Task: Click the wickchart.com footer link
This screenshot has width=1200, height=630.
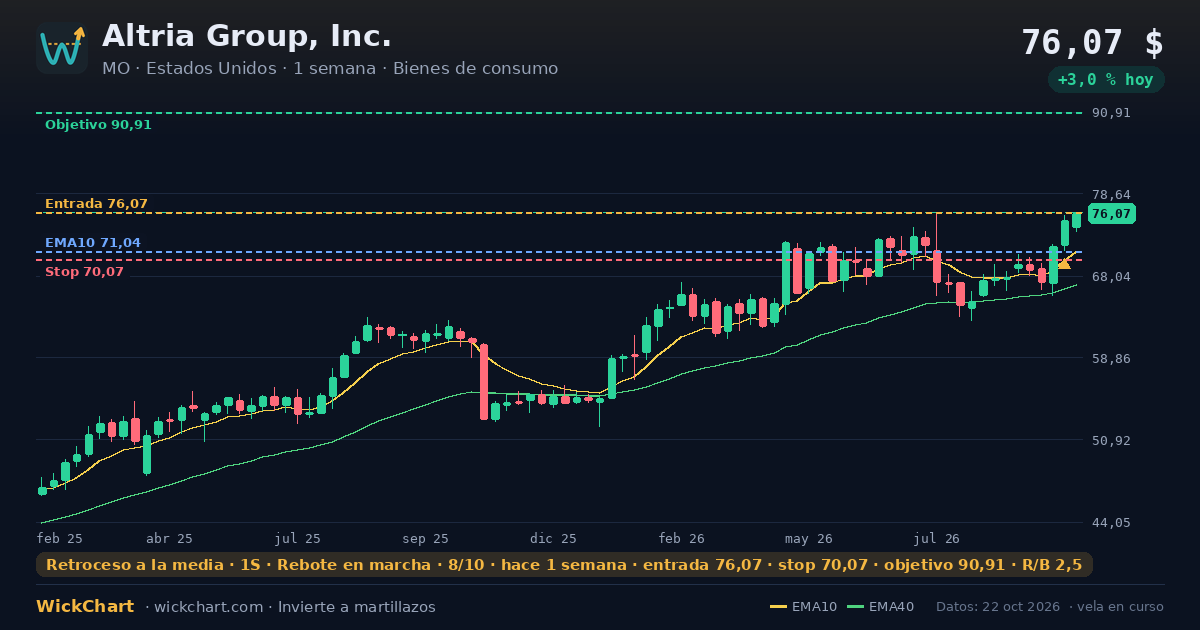Action: point(210,607)
